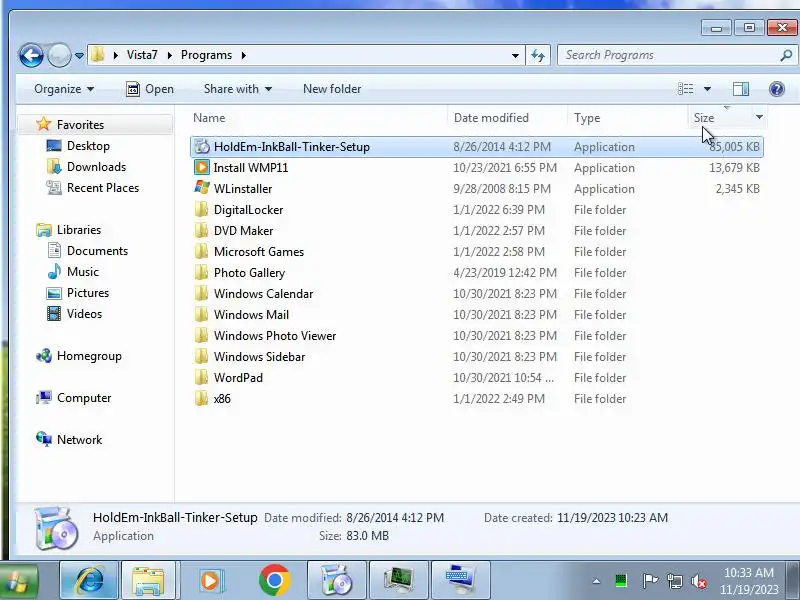Open Recent Places in the sidebar

(103, 188)
